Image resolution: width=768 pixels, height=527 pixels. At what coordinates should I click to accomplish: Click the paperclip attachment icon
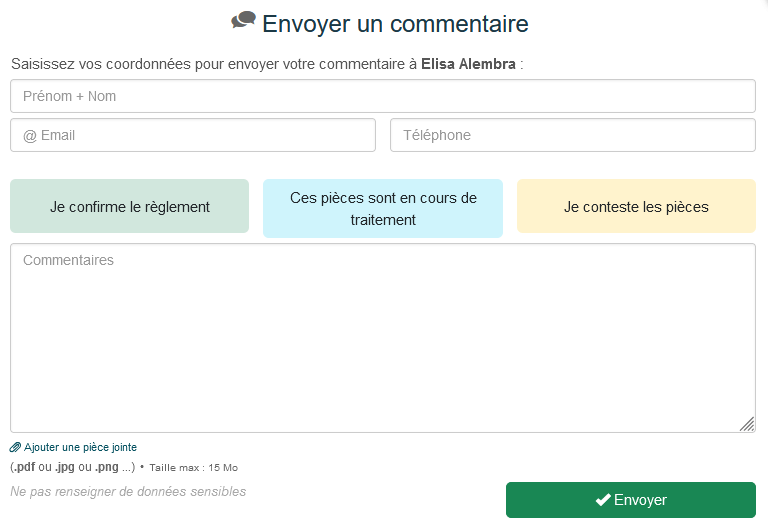coord(15,447)
